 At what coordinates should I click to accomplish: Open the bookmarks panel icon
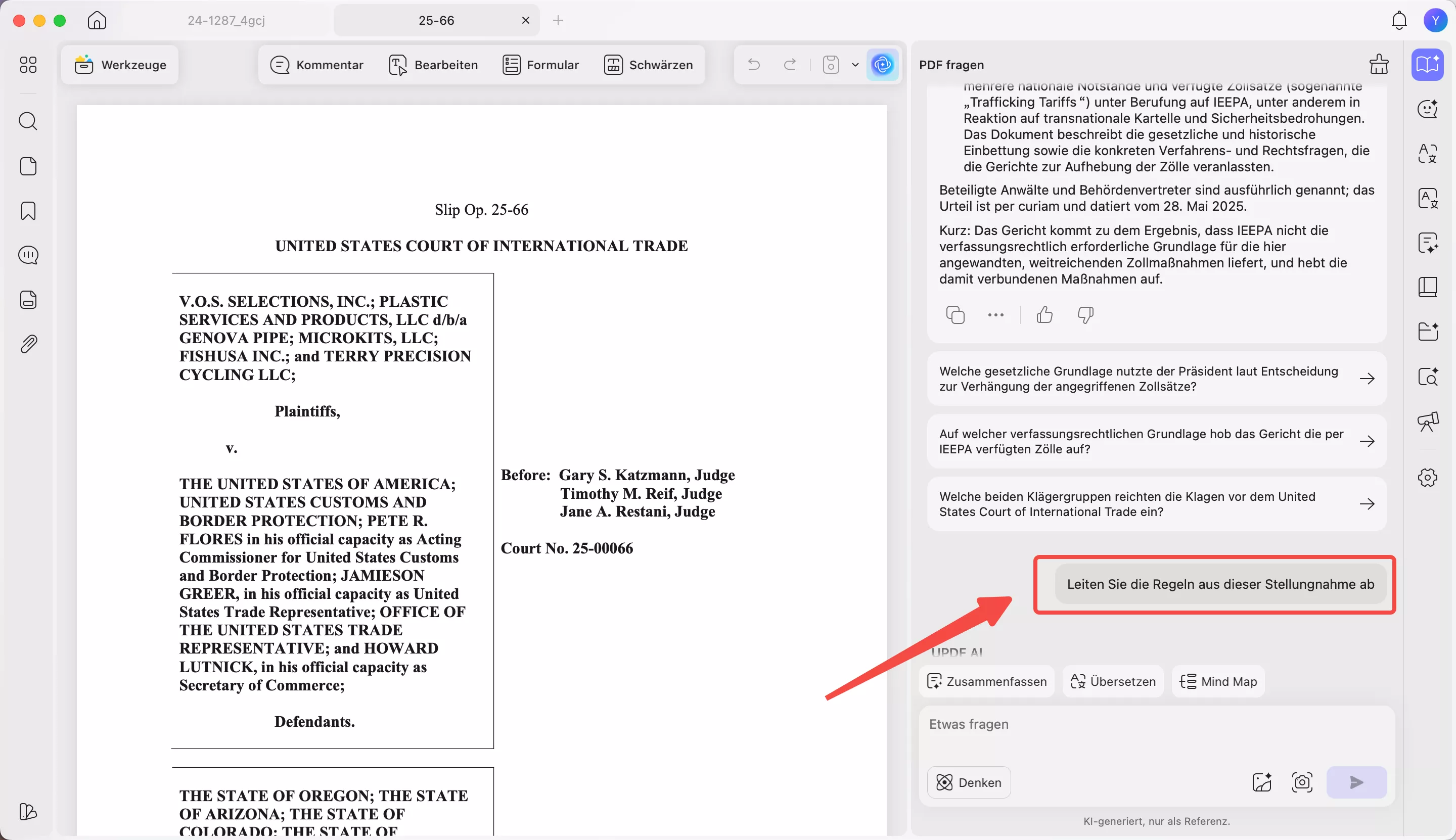pyautogui.click(x=28, y=211)
